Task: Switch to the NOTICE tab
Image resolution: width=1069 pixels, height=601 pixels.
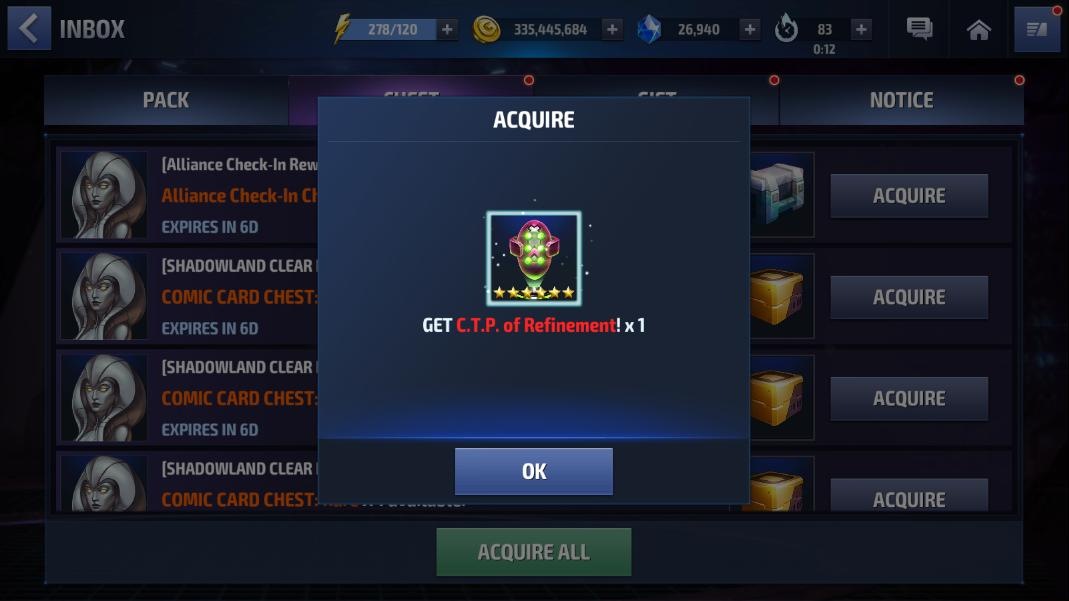Action: pos(901,100)
